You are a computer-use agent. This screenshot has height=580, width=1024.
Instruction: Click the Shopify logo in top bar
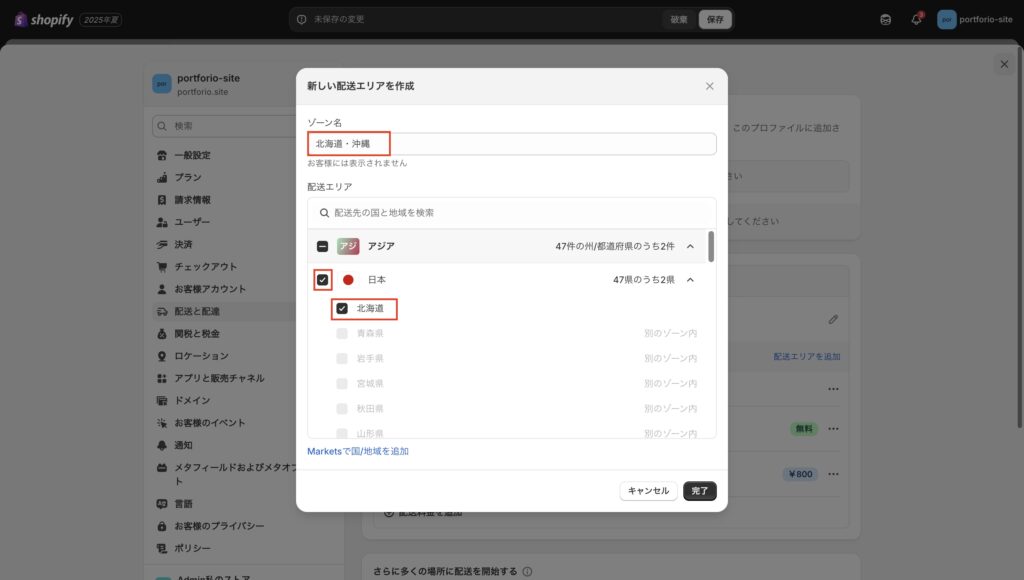coord(44,20)
